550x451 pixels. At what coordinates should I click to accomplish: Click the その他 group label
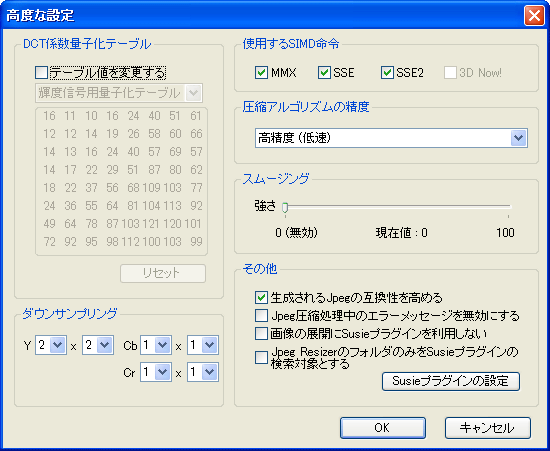(260, 269)
